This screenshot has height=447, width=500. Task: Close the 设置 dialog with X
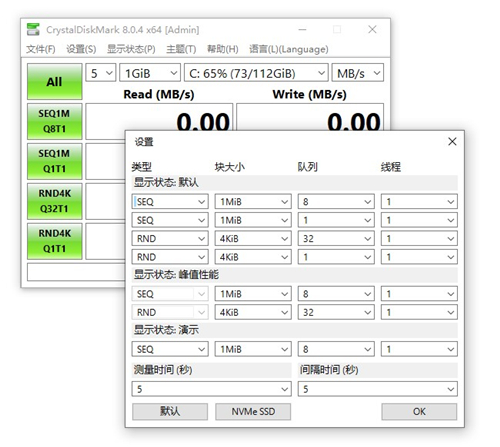[x=452, y=142]
